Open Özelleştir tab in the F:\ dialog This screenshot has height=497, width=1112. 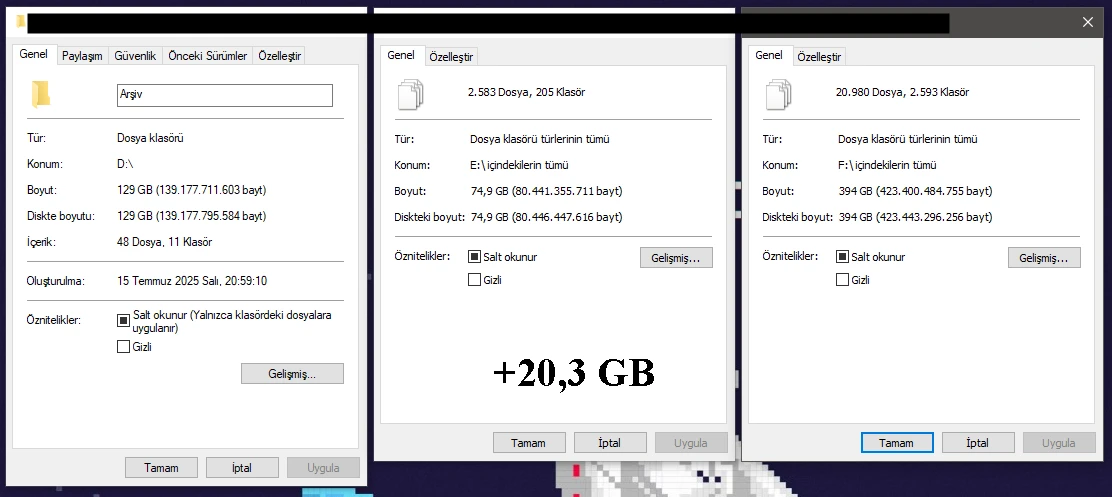[x=819, y=57]
